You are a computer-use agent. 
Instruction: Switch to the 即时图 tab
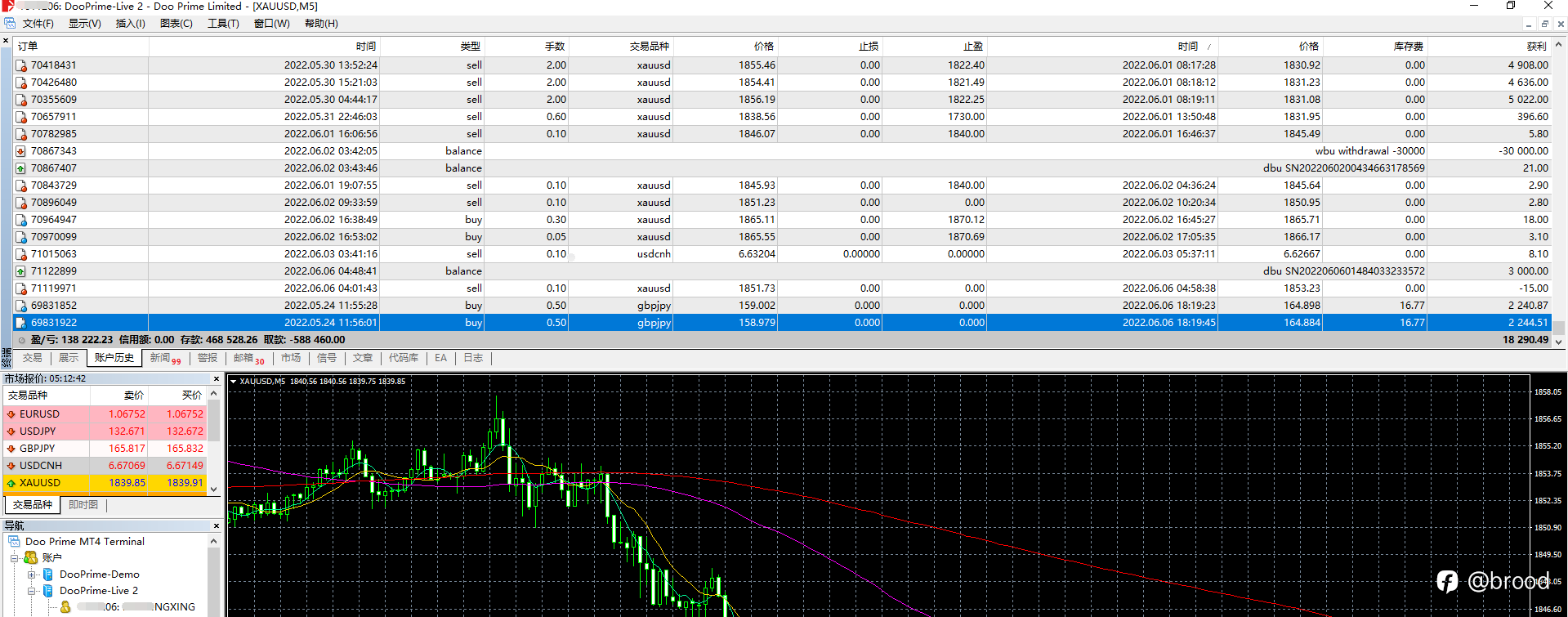[83, 505]
